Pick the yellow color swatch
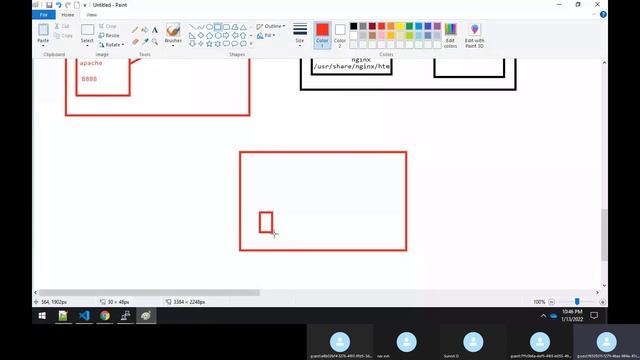 pyautogui.click(x=400, y=26)
